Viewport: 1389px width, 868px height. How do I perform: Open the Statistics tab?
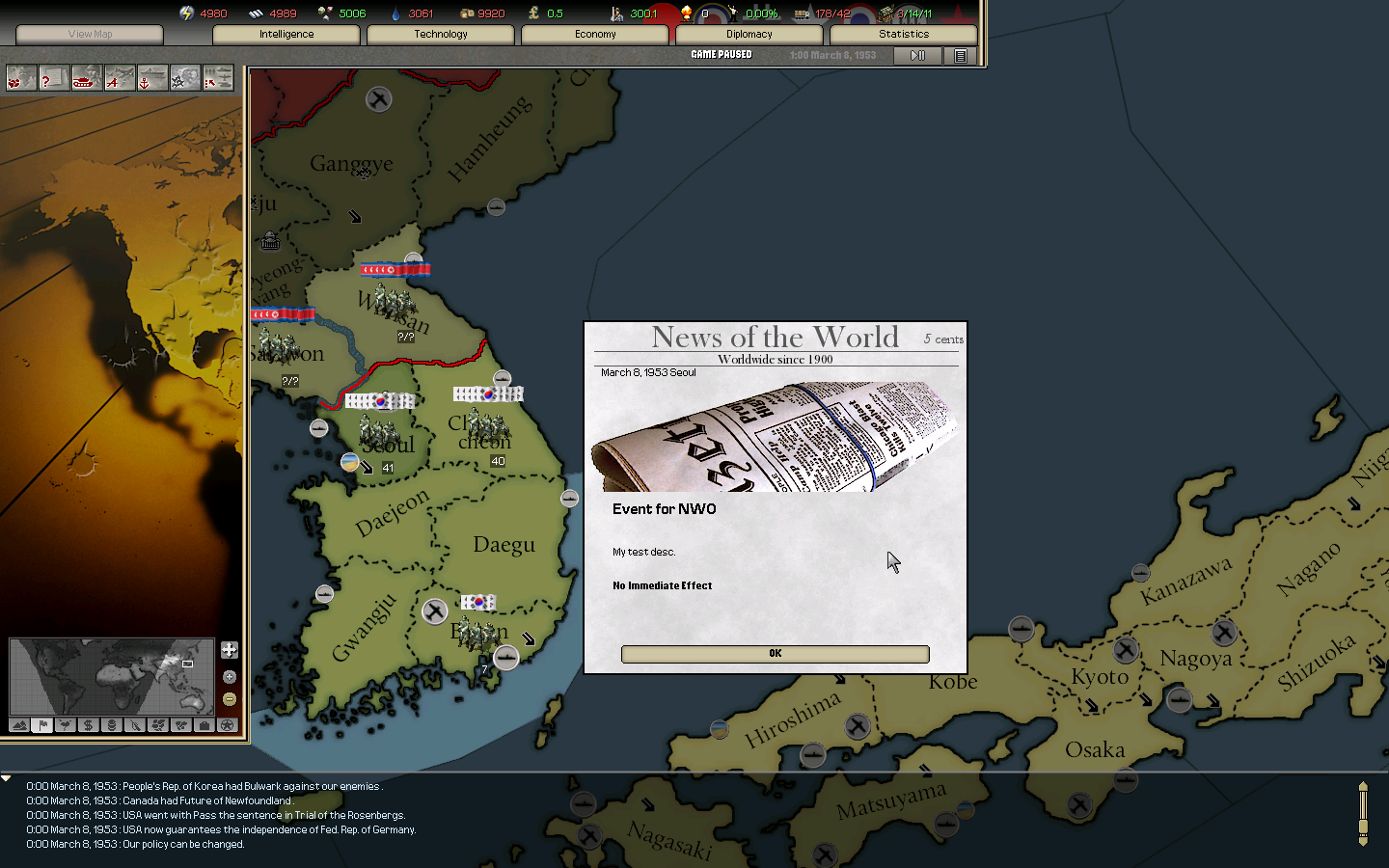pos(904,34)
